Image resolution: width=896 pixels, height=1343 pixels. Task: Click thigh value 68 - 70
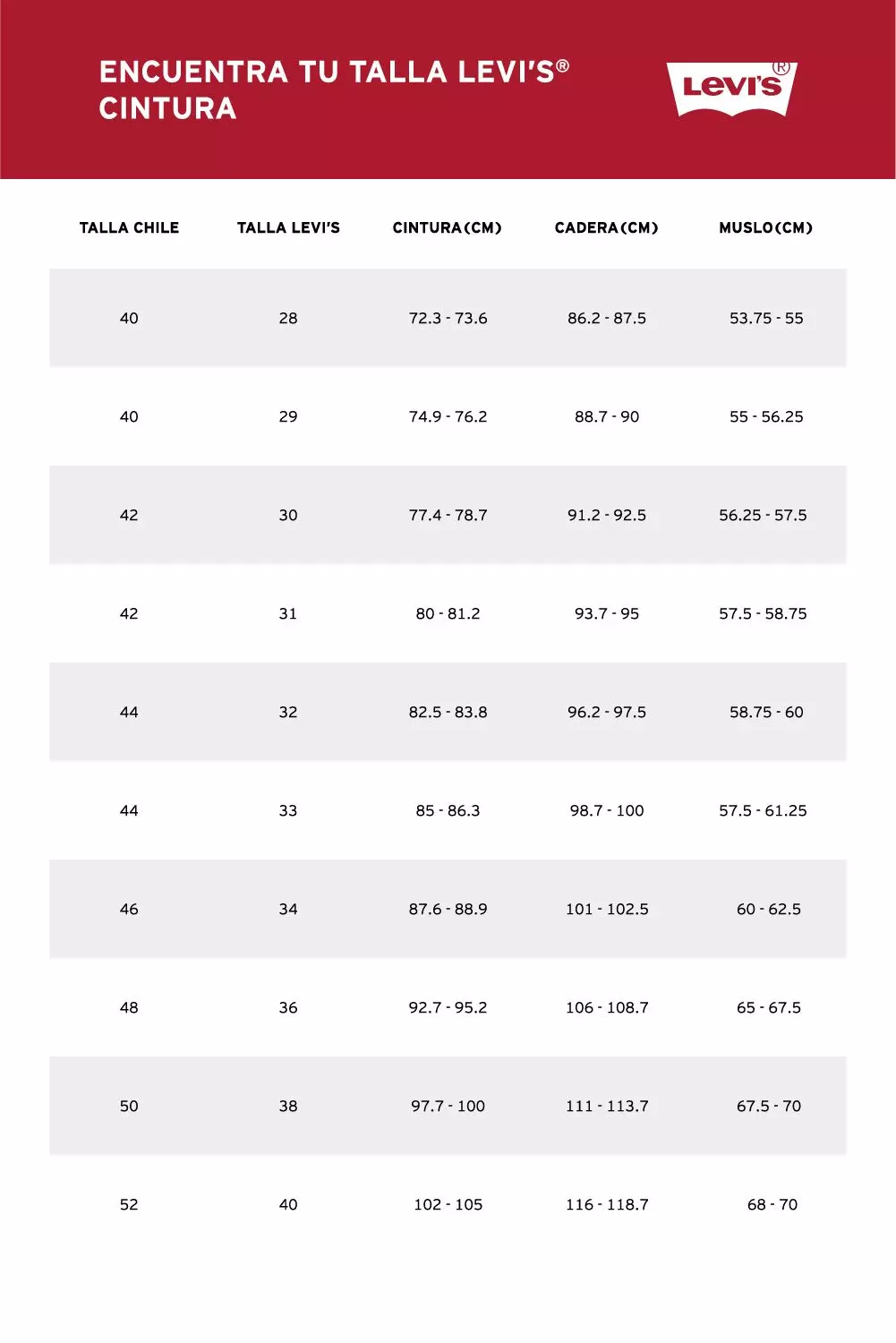coord(772,1205)
